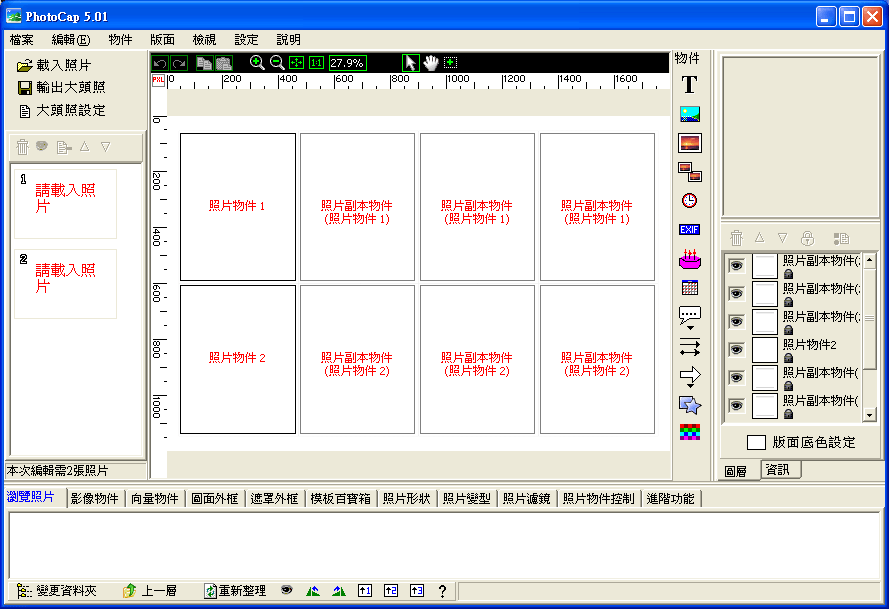
Task: Enable 版面底色設定 checkbox
Action: [x=757, y=440]
